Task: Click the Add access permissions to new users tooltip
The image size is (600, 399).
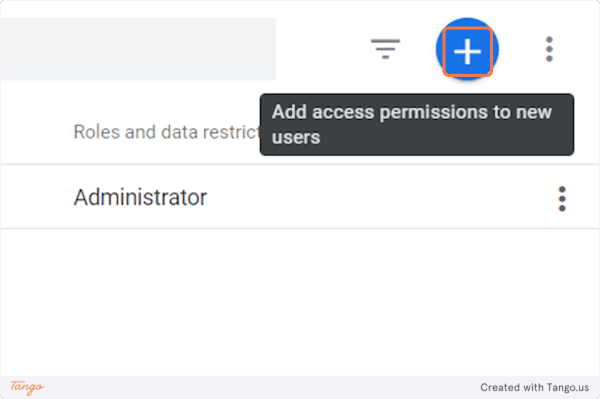Action: [417, 125]
